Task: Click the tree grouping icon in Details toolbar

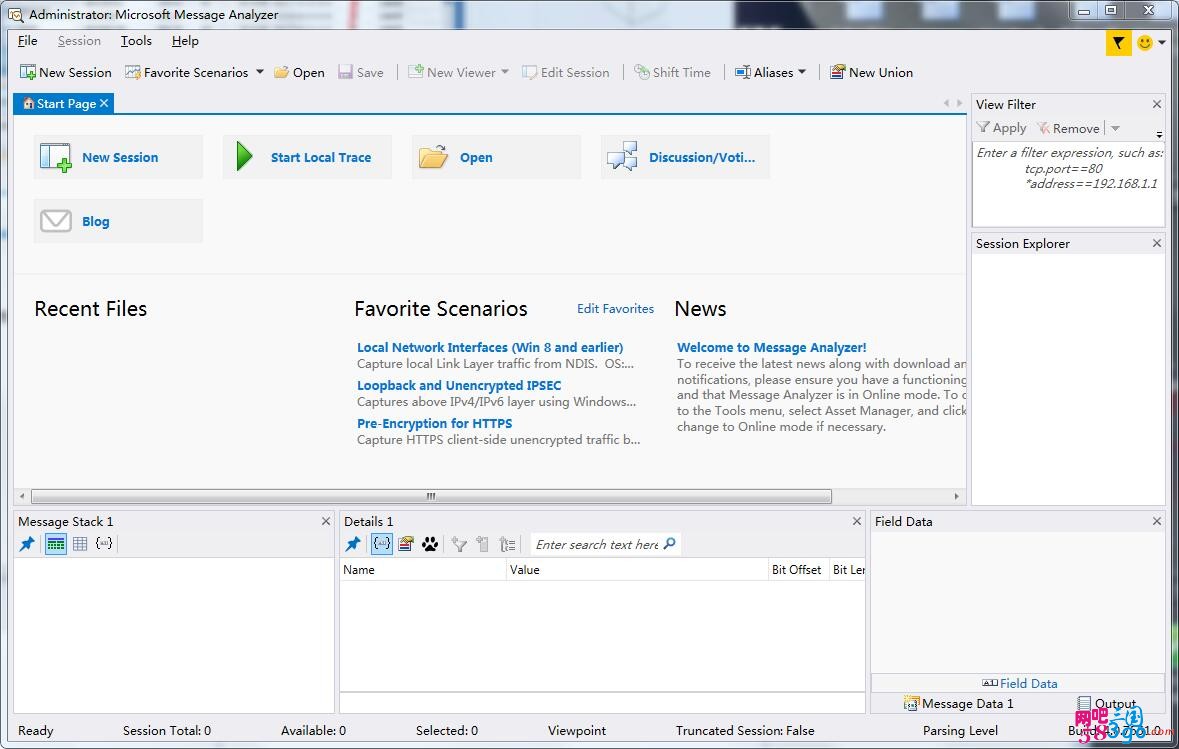Action: (x=508, y=544)
